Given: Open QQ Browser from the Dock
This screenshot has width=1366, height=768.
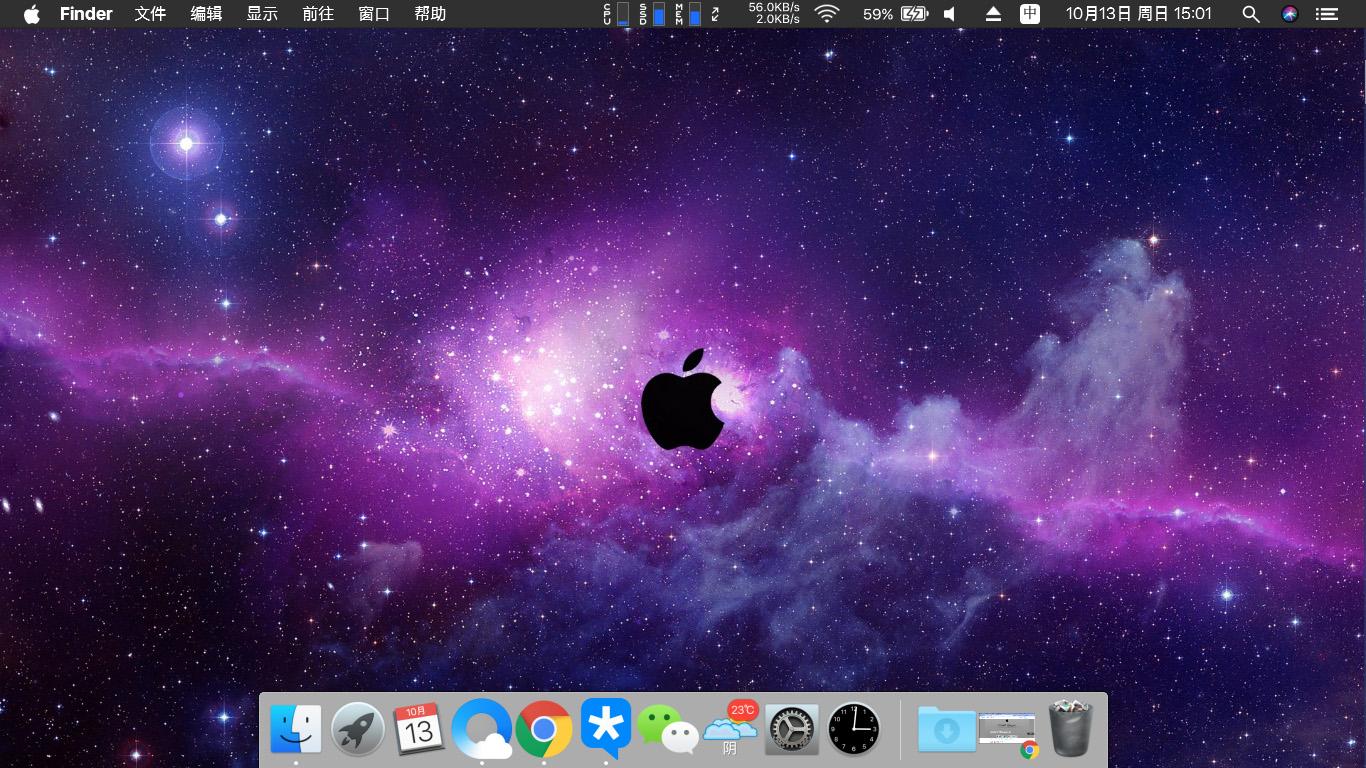Looking at the screenshot, I should pos(483,730).
